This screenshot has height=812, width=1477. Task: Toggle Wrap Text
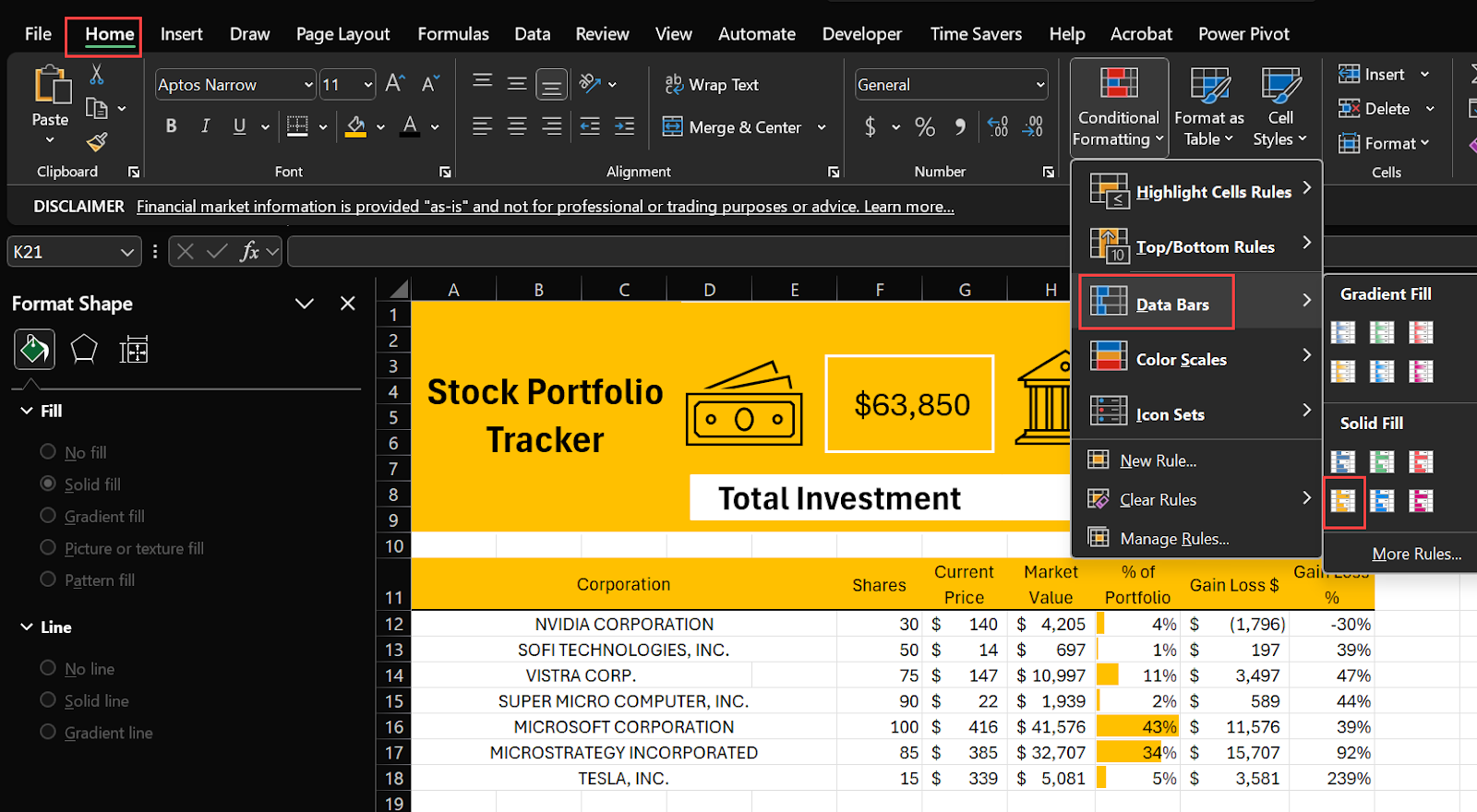(712, 84)
